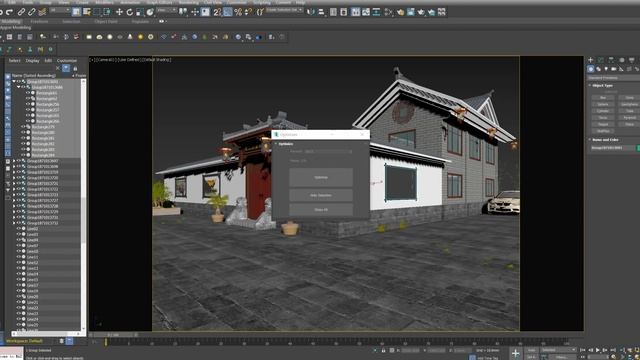Image resolution: width=640 pixels, height=360 pixels.
Task: Collapse the second nested group row
Action: pyautogui.click(x=19, y=87)
